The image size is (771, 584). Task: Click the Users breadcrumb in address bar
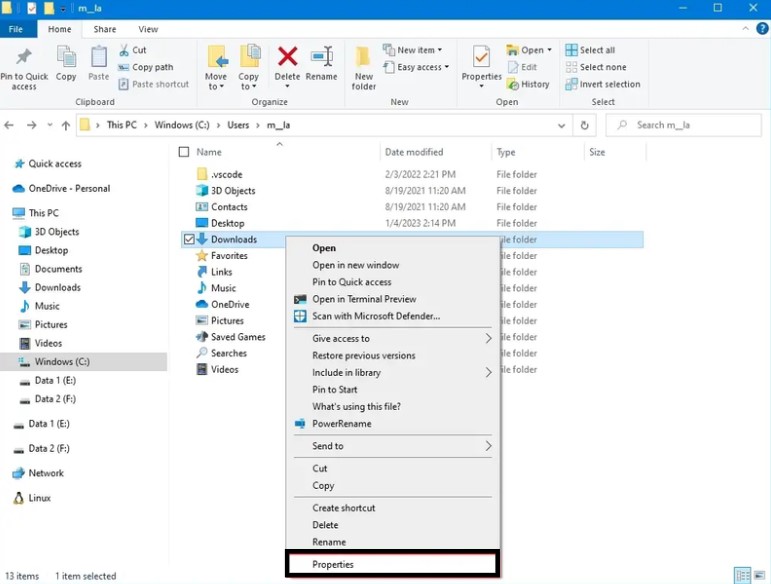[x=238, y=125]
